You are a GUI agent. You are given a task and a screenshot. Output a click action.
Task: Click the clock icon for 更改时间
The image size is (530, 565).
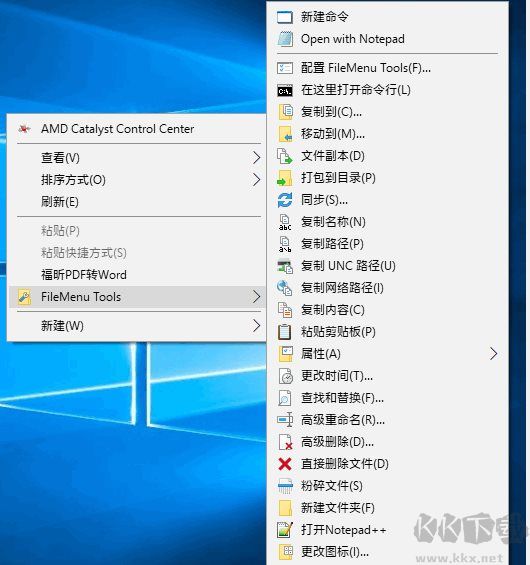coord(285,376)
